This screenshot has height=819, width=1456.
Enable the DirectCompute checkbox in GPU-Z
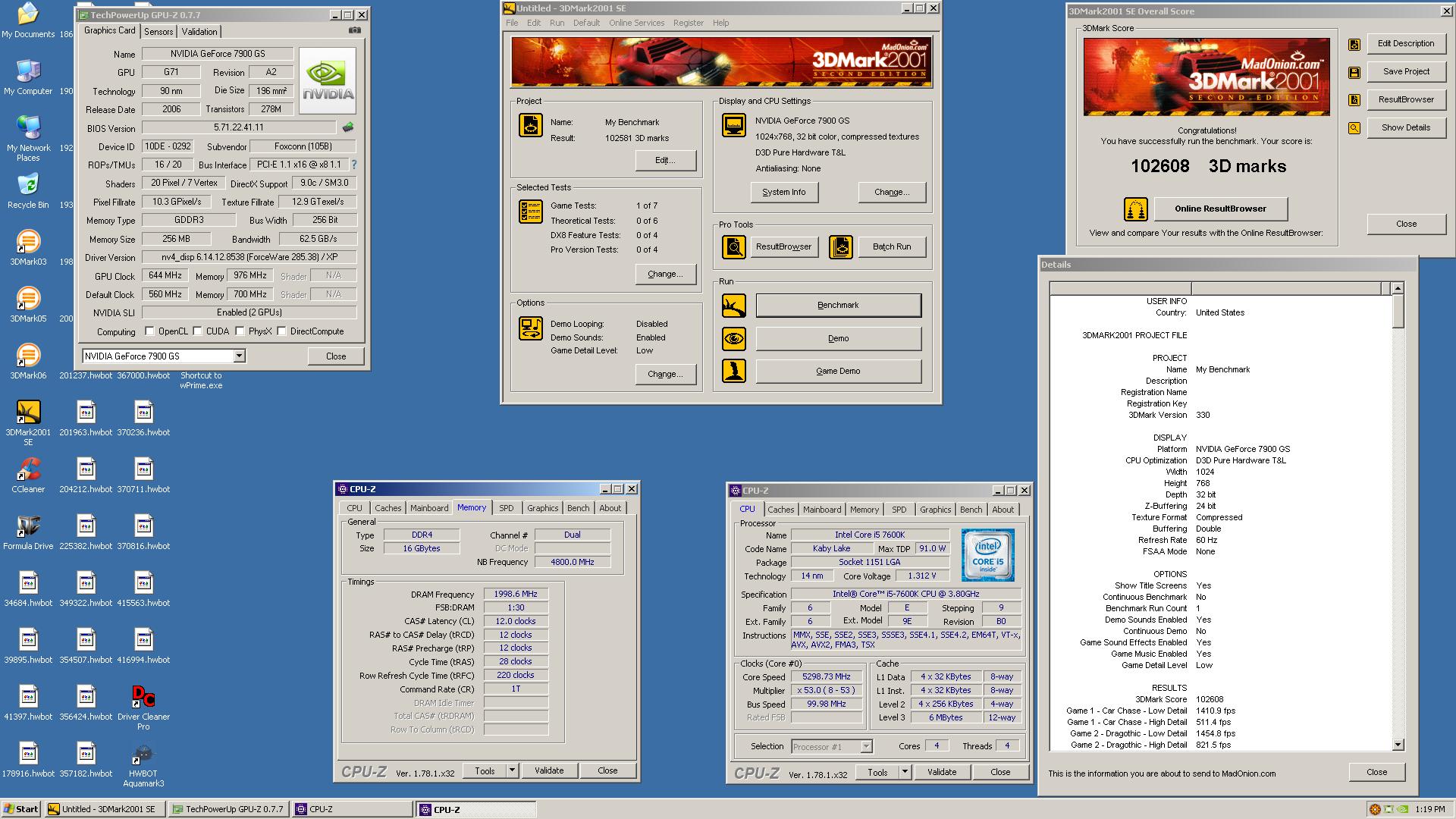(281, 331)
